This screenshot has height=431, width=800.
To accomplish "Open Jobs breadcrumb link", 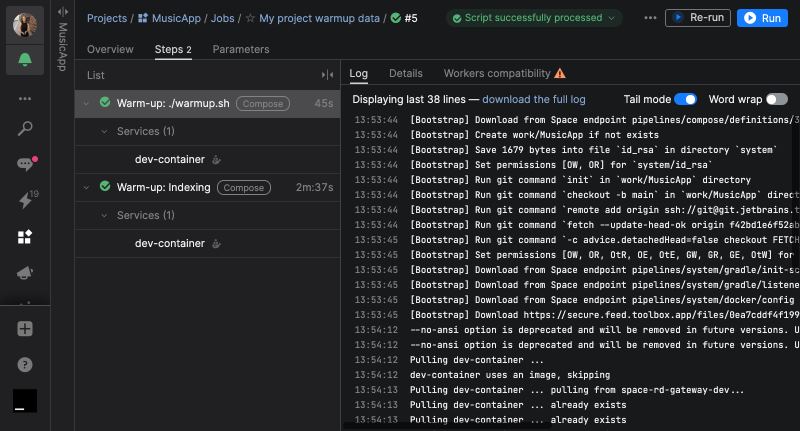I will click(x=222, y=18).
